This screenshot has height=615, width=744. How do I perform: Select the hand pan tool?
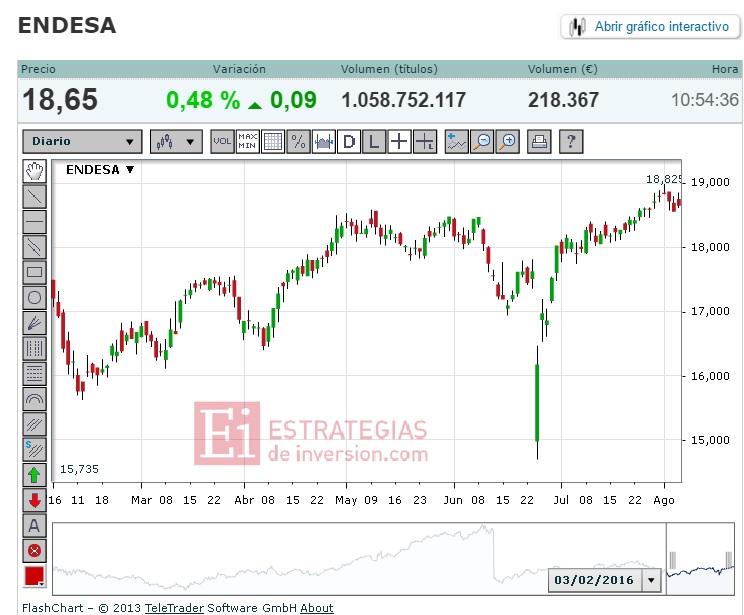tap(34, 171)
